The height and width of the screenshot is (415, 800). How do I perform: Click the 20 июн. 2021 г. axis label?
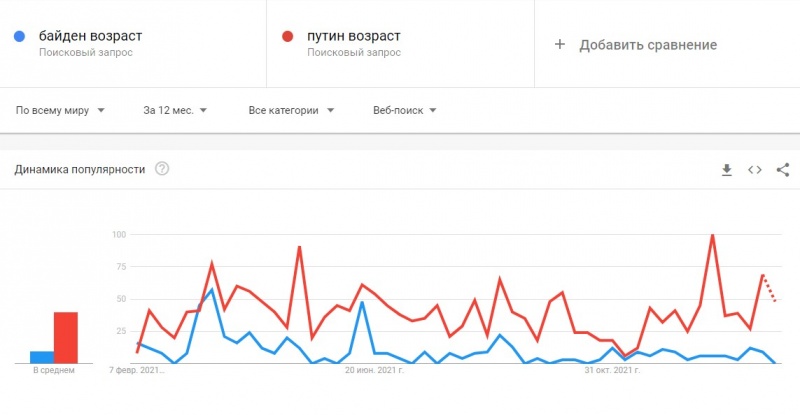[374, 371]
